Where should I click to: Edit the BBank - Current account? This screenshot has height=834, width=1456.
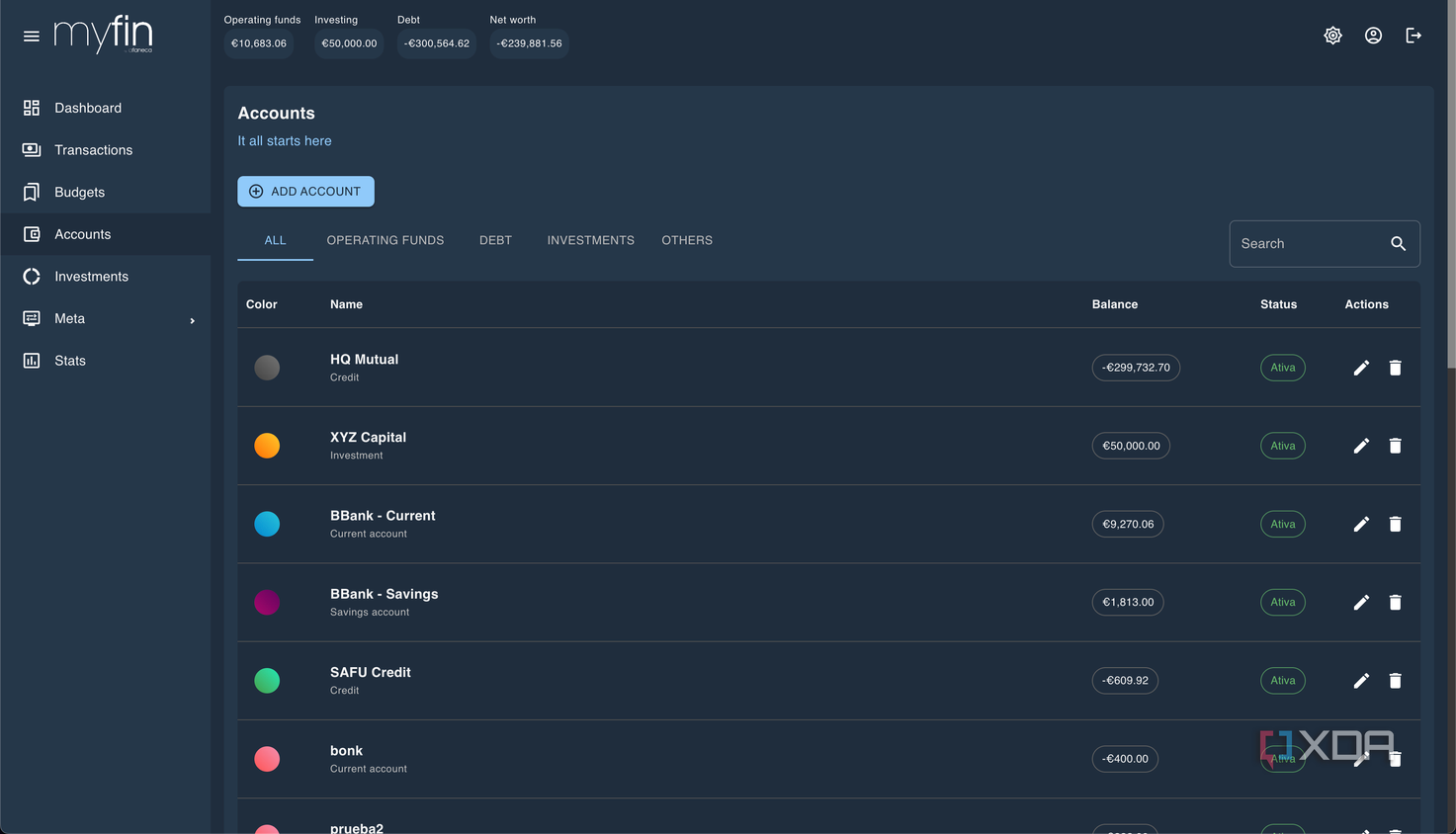(x=1361, y=524)
